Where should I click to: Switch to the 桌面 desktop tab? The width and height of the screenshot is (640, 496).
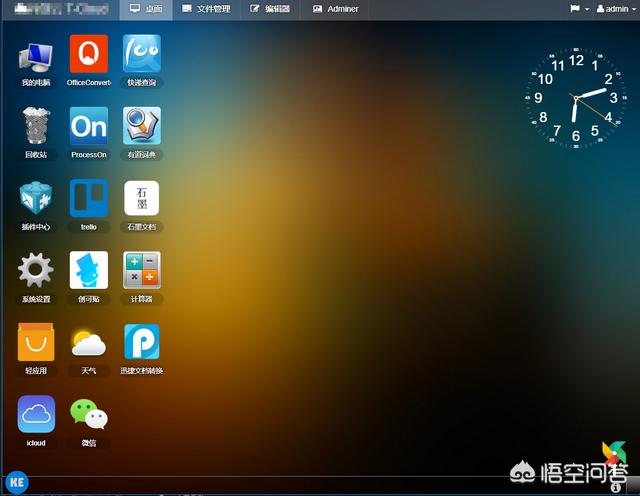pos(146,9)
